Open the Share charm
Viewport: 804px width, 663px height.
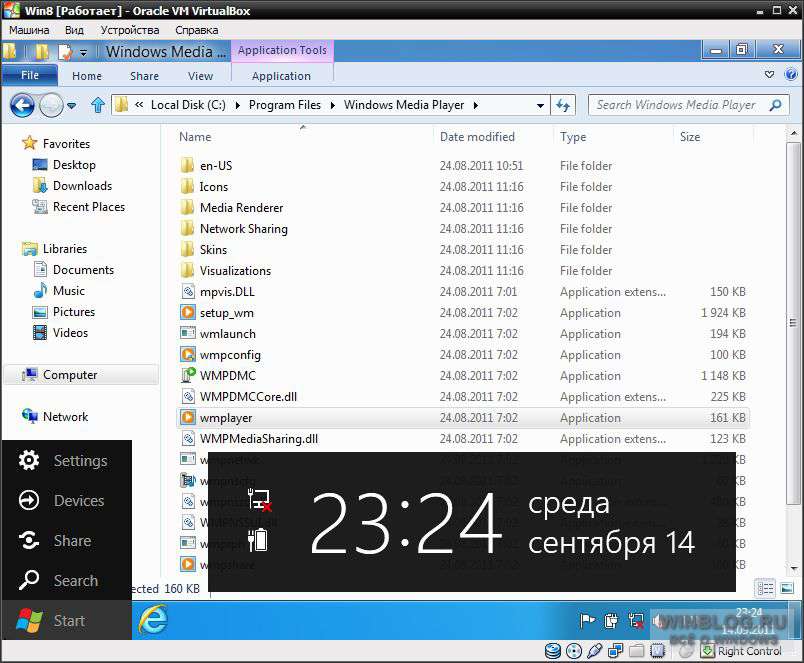[29, 540]
